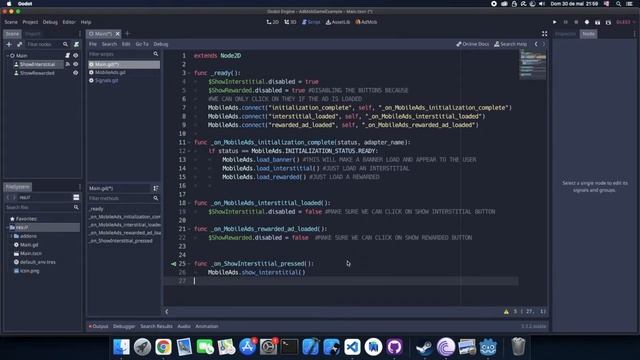Fold the _ready function at line 3
The height and width of the screenshot is (360, 640).
click(x=189, y=73)
